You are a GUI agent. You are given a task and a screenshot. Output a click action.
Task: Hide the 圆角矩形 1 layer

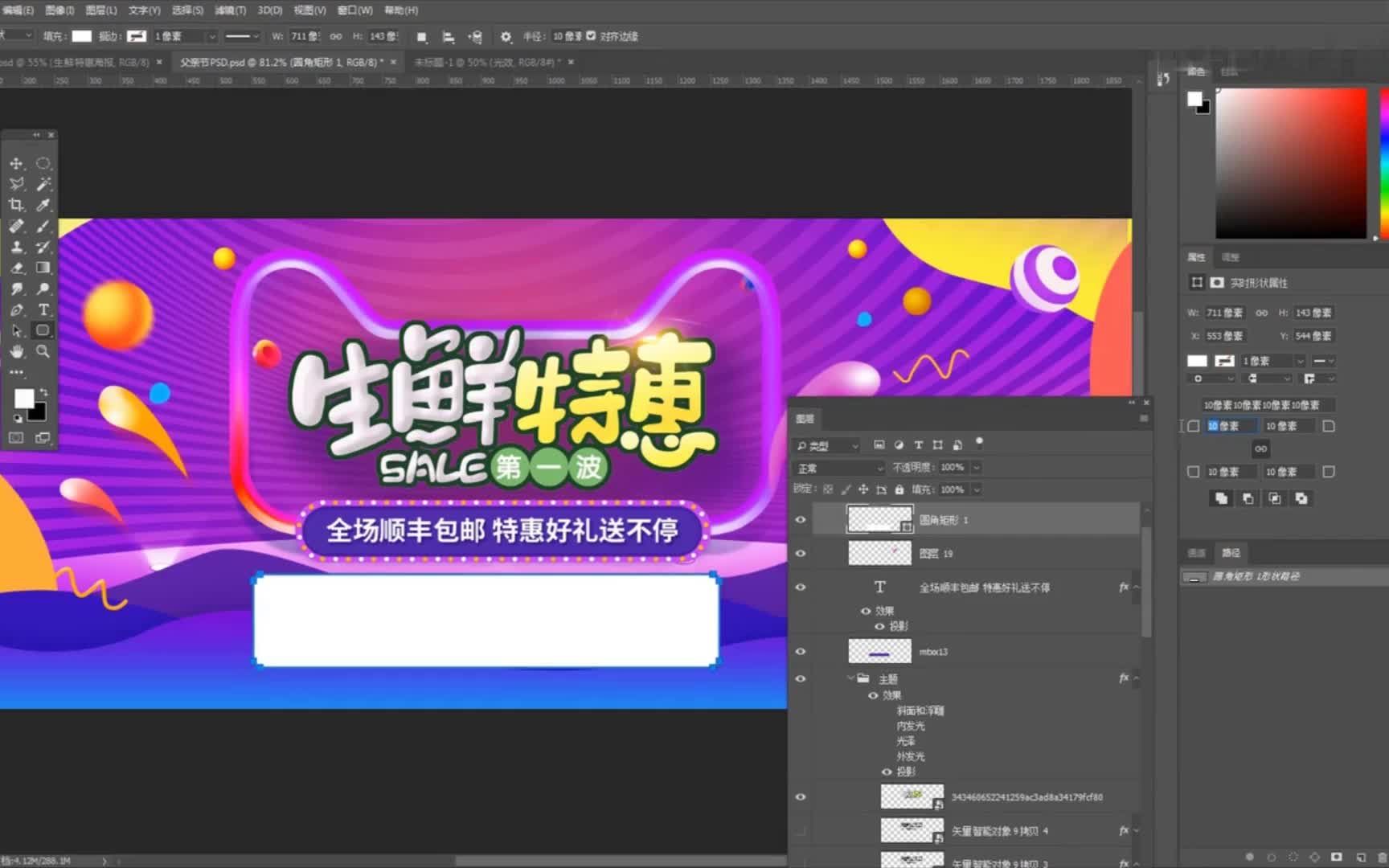[800, 519]
